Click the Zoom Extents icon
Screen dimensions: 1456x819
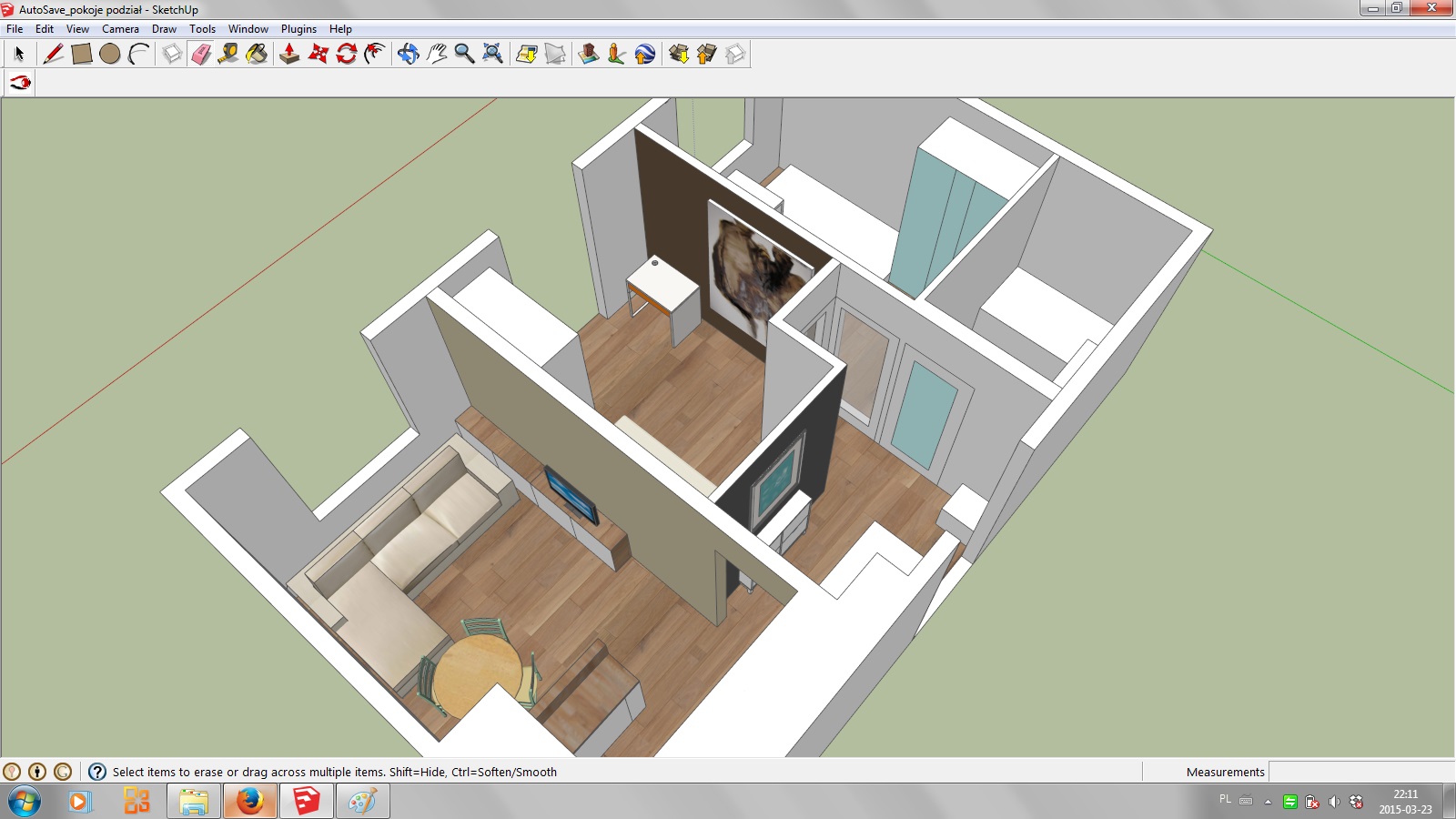(x=492, y=55)
